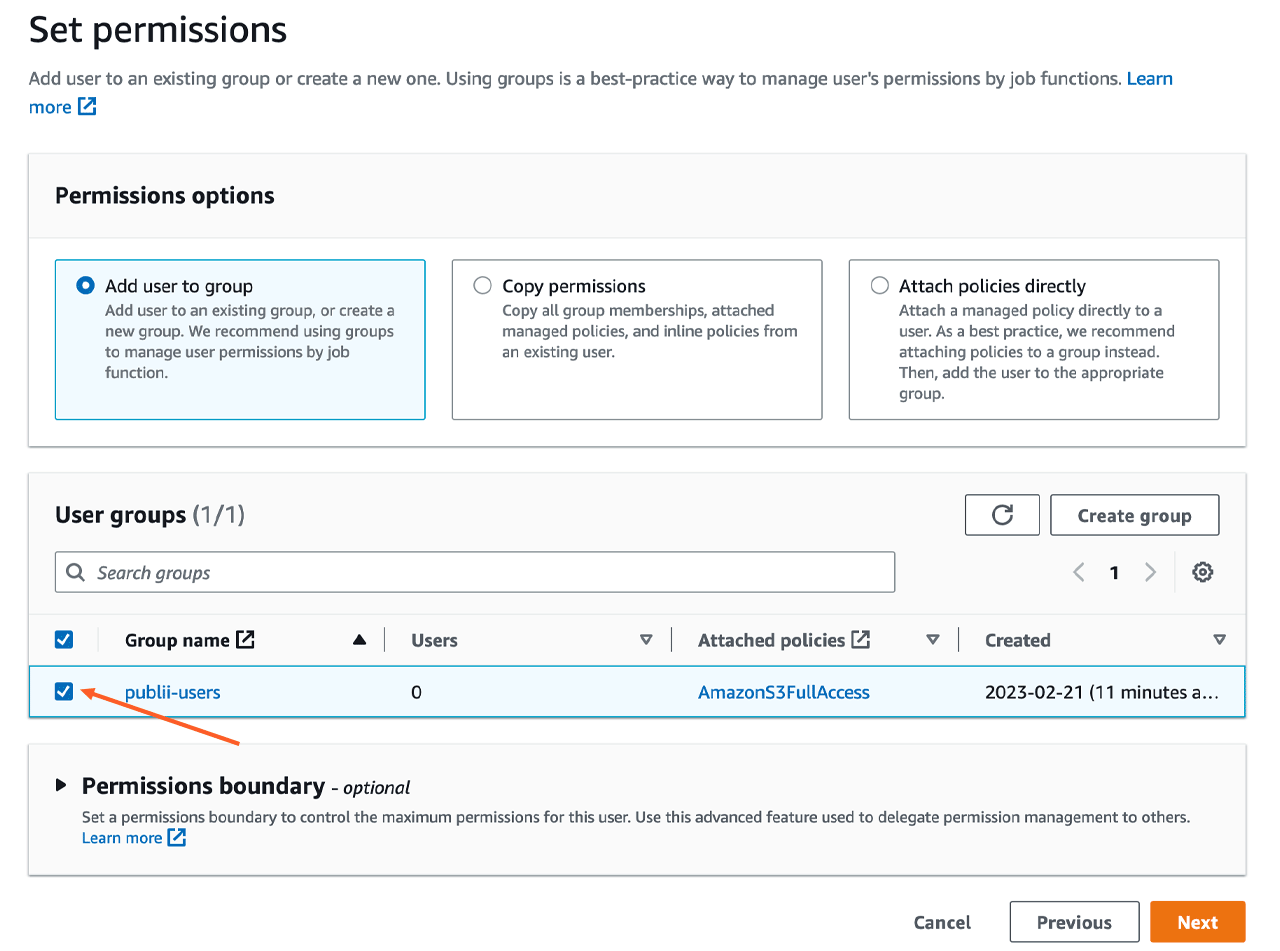Uncheck the publii-users group checkbox
Viewport: 1280px width, 951px height.
coord(64,691)
